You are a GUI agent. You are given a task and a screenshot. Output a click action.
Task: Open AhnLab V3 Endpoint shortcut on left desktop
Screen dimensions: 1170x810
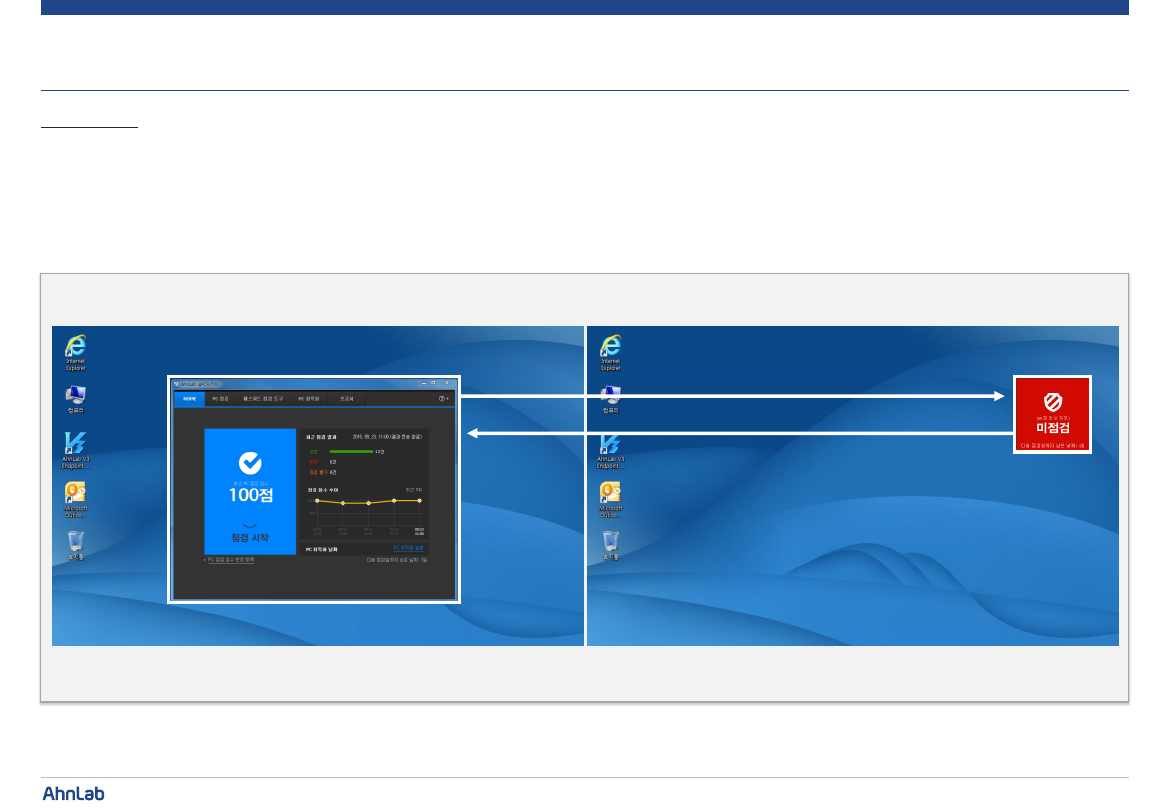pos(76,444)
